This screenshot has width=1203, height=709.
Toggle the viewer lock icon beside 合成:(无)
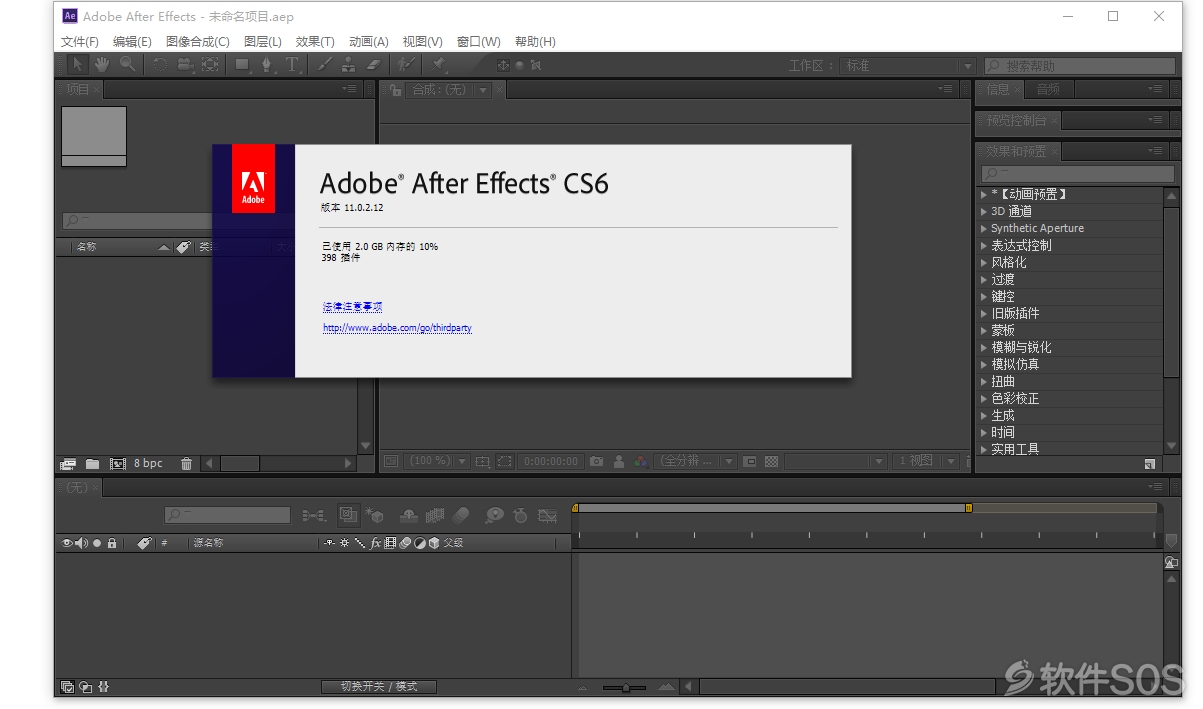[x=396, y=90]
